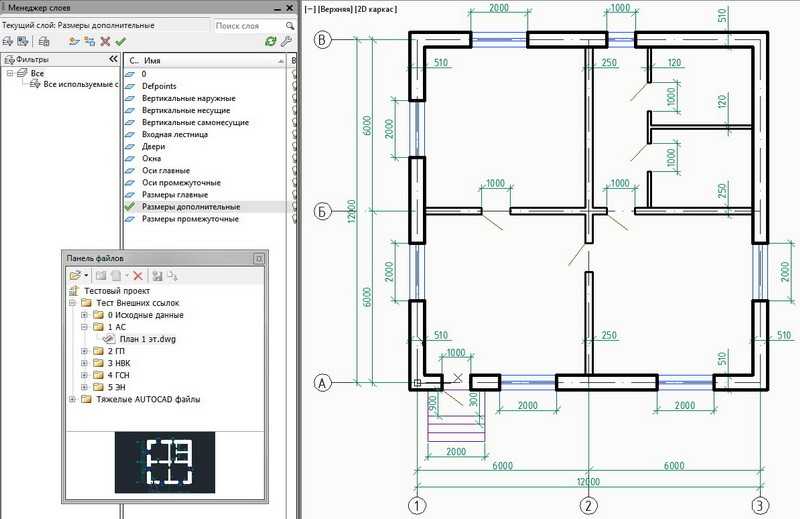Click status icon of Окна layer
800x519 pixels.
(130, 159)
